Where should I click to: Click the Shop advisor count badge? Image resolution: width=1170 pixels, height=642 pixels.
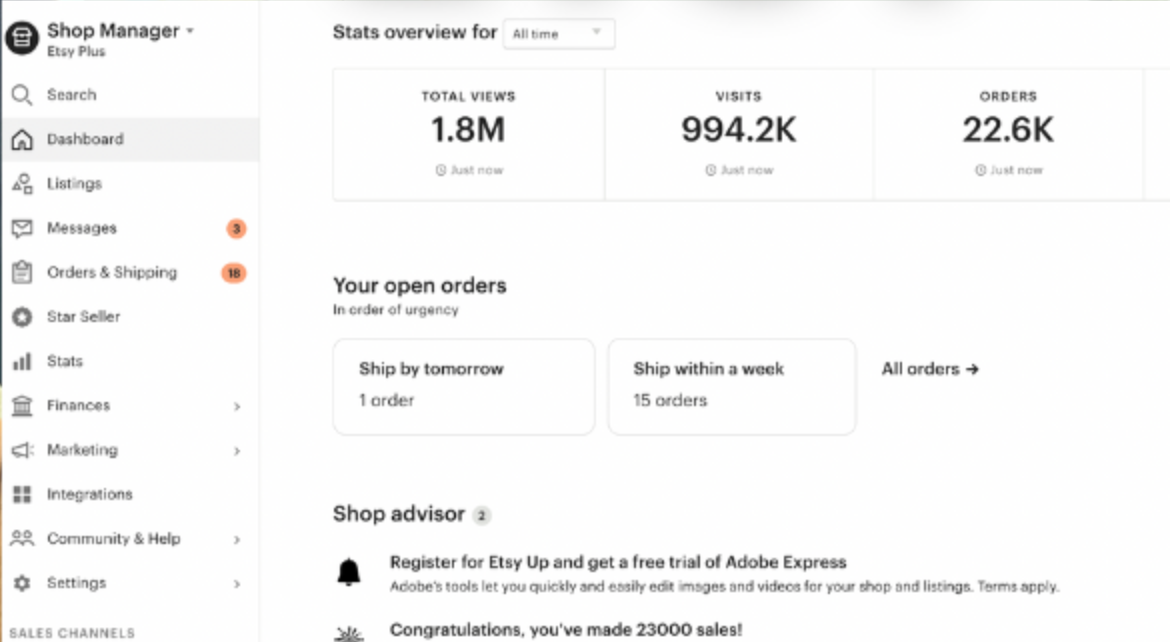tap(482, 515)
